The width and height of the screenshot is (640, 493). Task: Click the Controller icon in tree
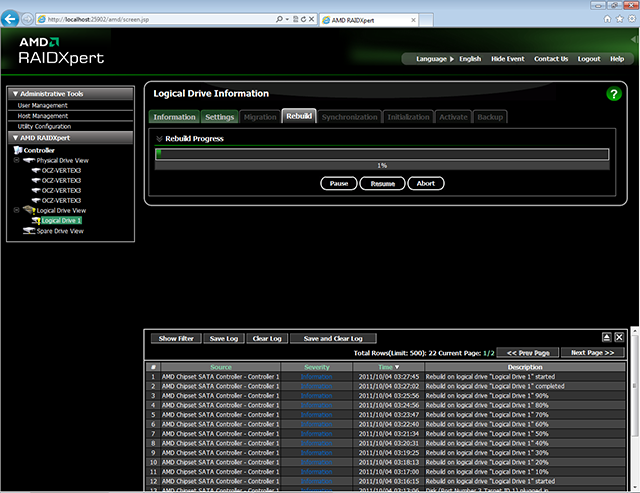tap(18, 150)
